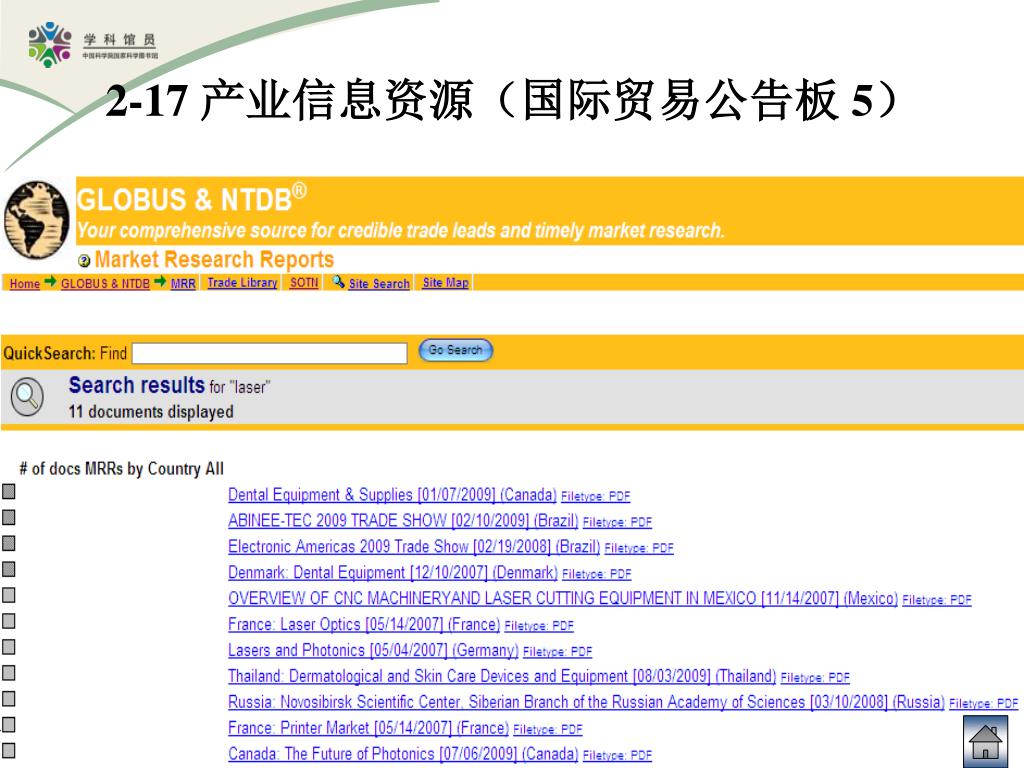Click the Go Search button
Viewport: 1024px width, 768px height.
(x=455, y=350)
